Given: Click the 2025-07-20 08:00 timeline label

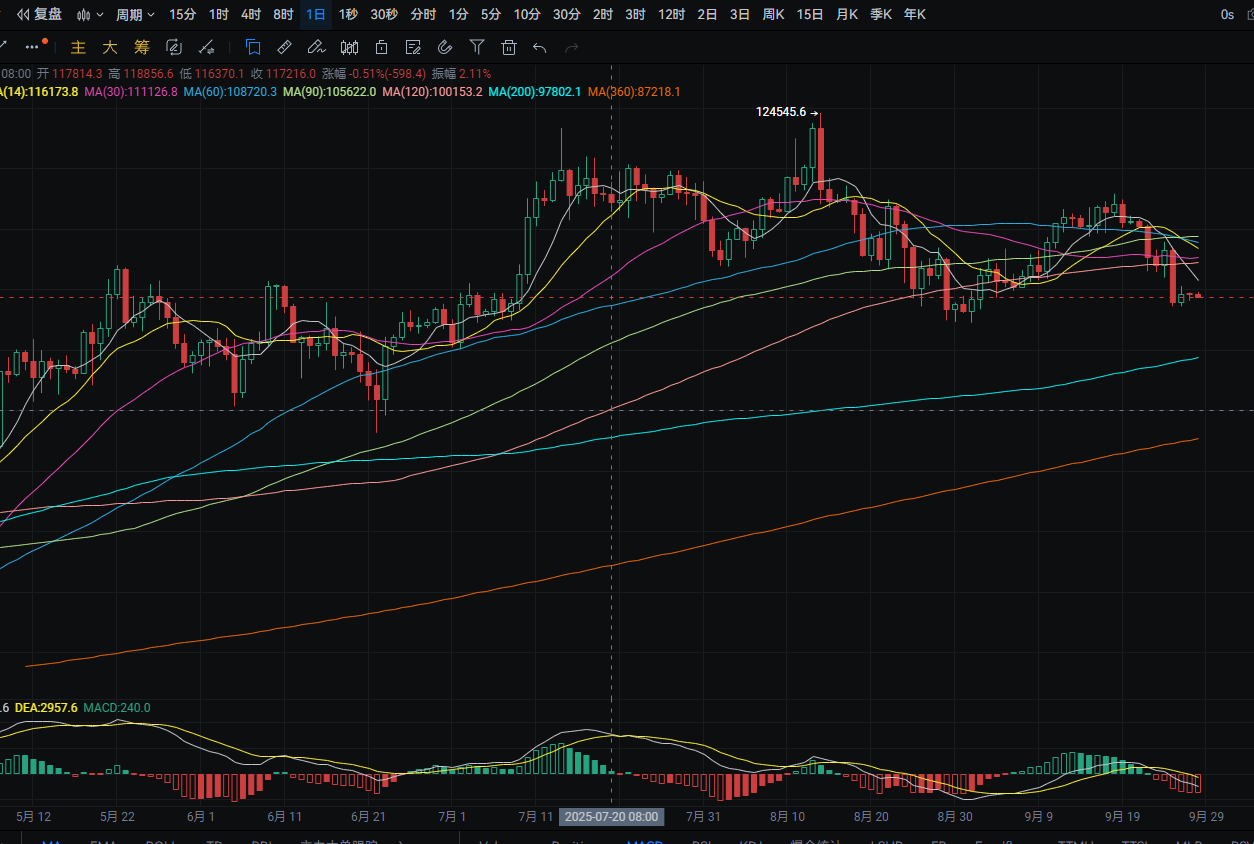Looking at the screenshot, I should [611, 816].
